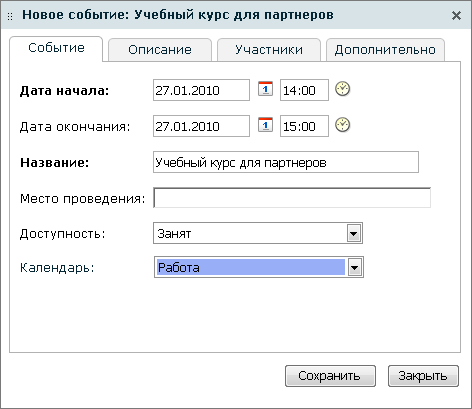Click the Календарь label
This screenshot has width=472, height=409.
coord(57,268)
